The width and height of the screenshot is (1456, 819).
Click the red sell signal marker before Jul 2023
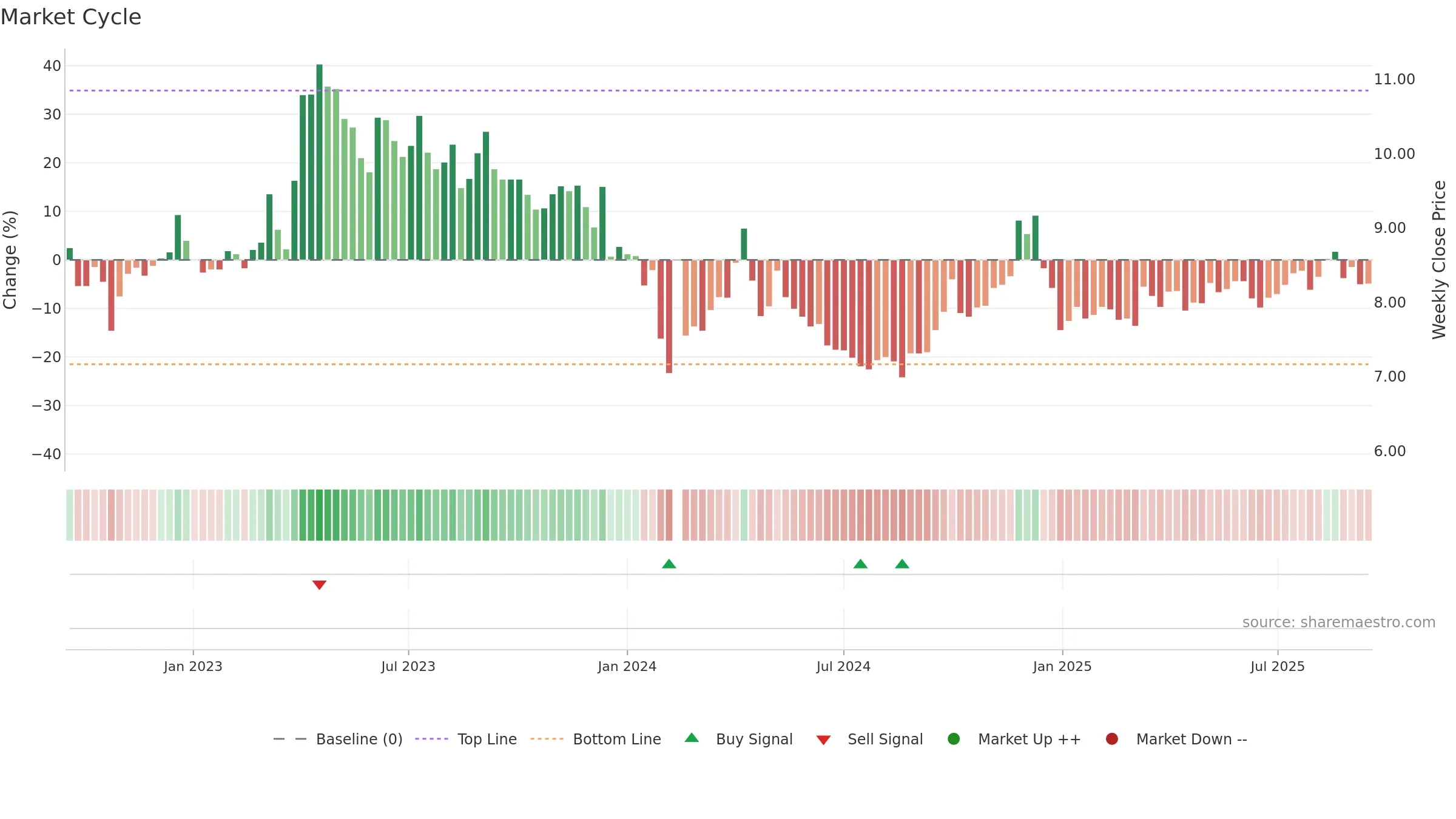320,585
